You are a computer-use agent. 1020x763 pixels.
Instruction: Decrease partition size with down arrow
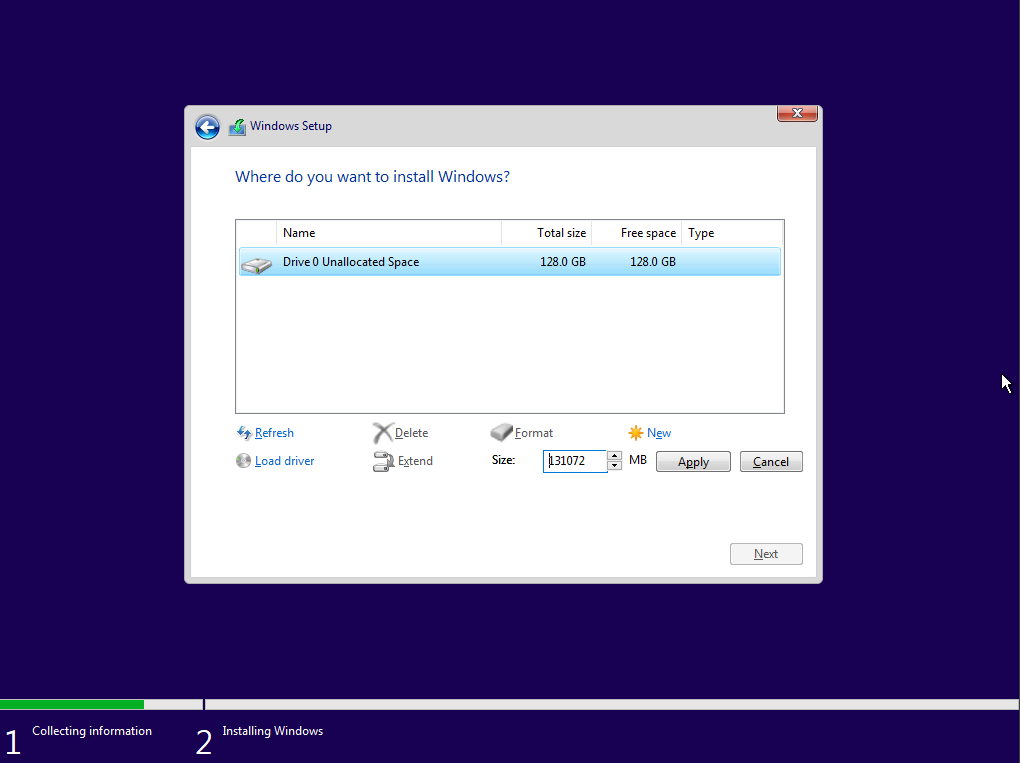[614, 466]
